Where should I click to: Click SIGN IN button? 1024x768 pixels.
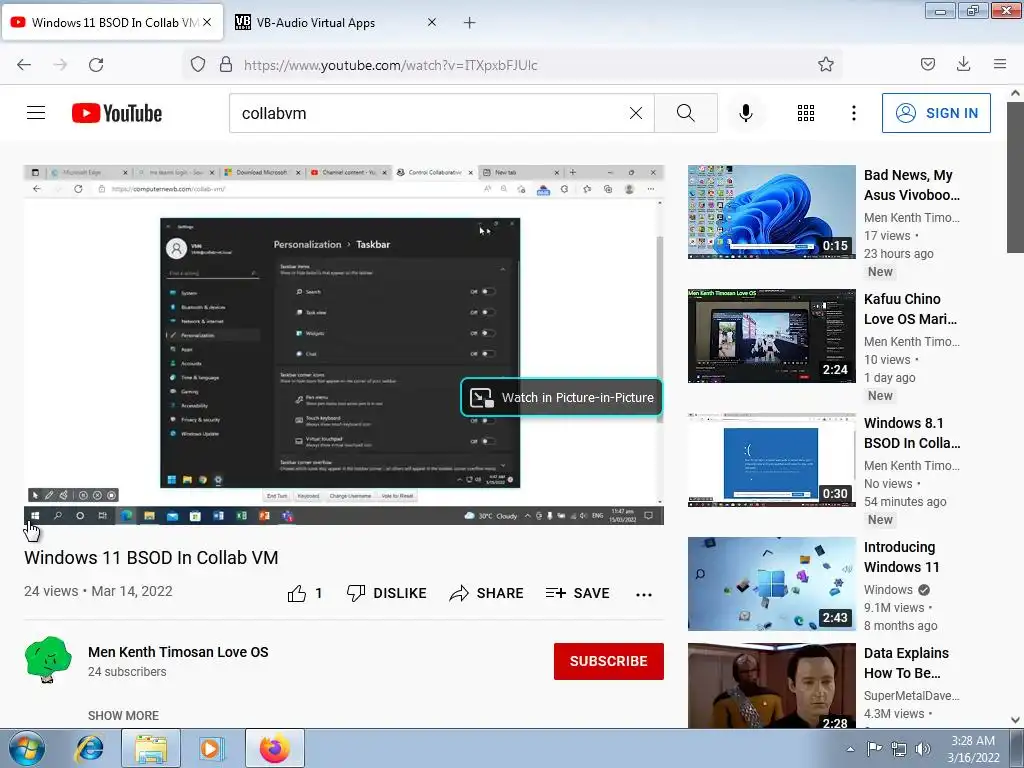936,113
